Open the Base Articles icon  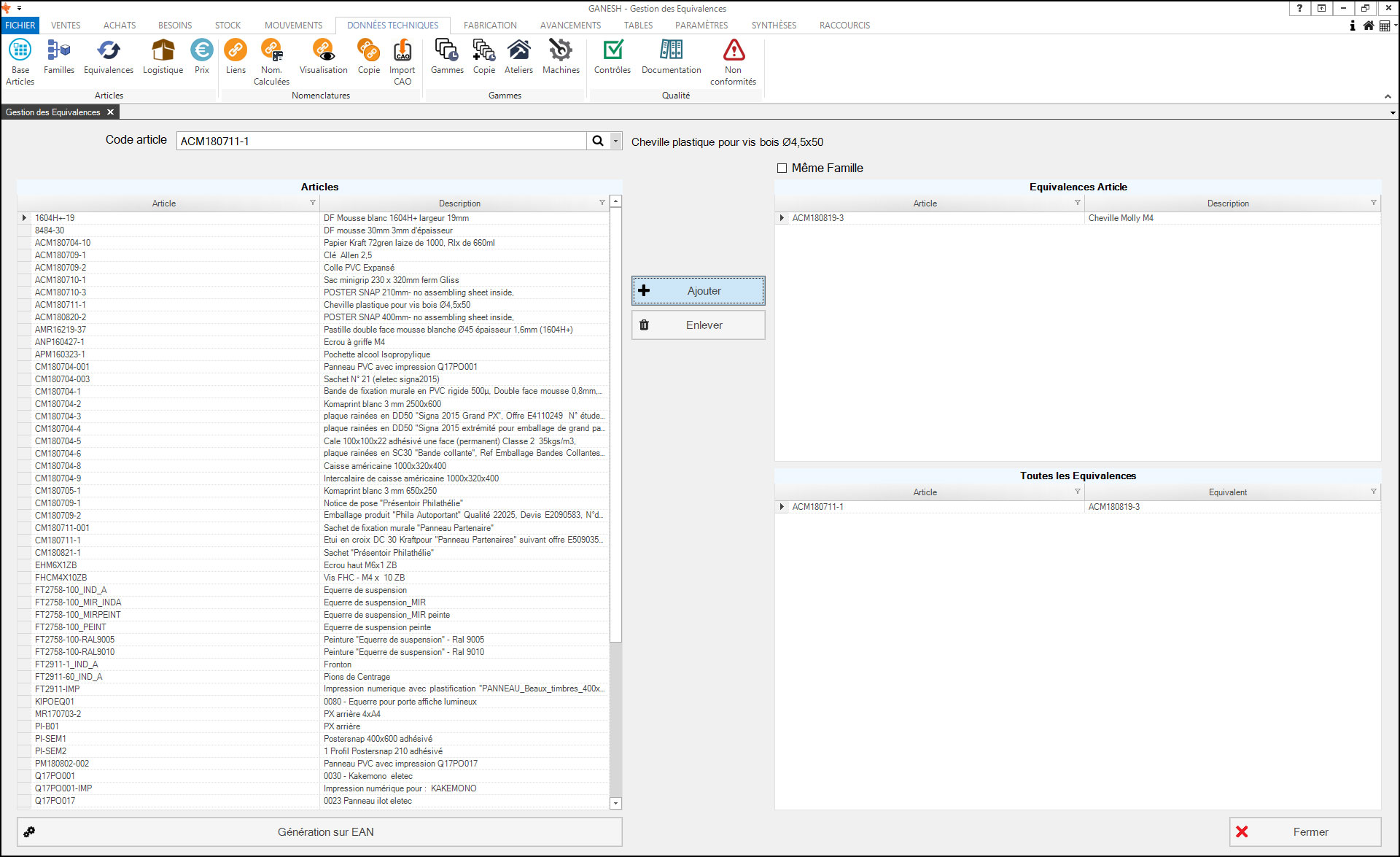point(20,51)
